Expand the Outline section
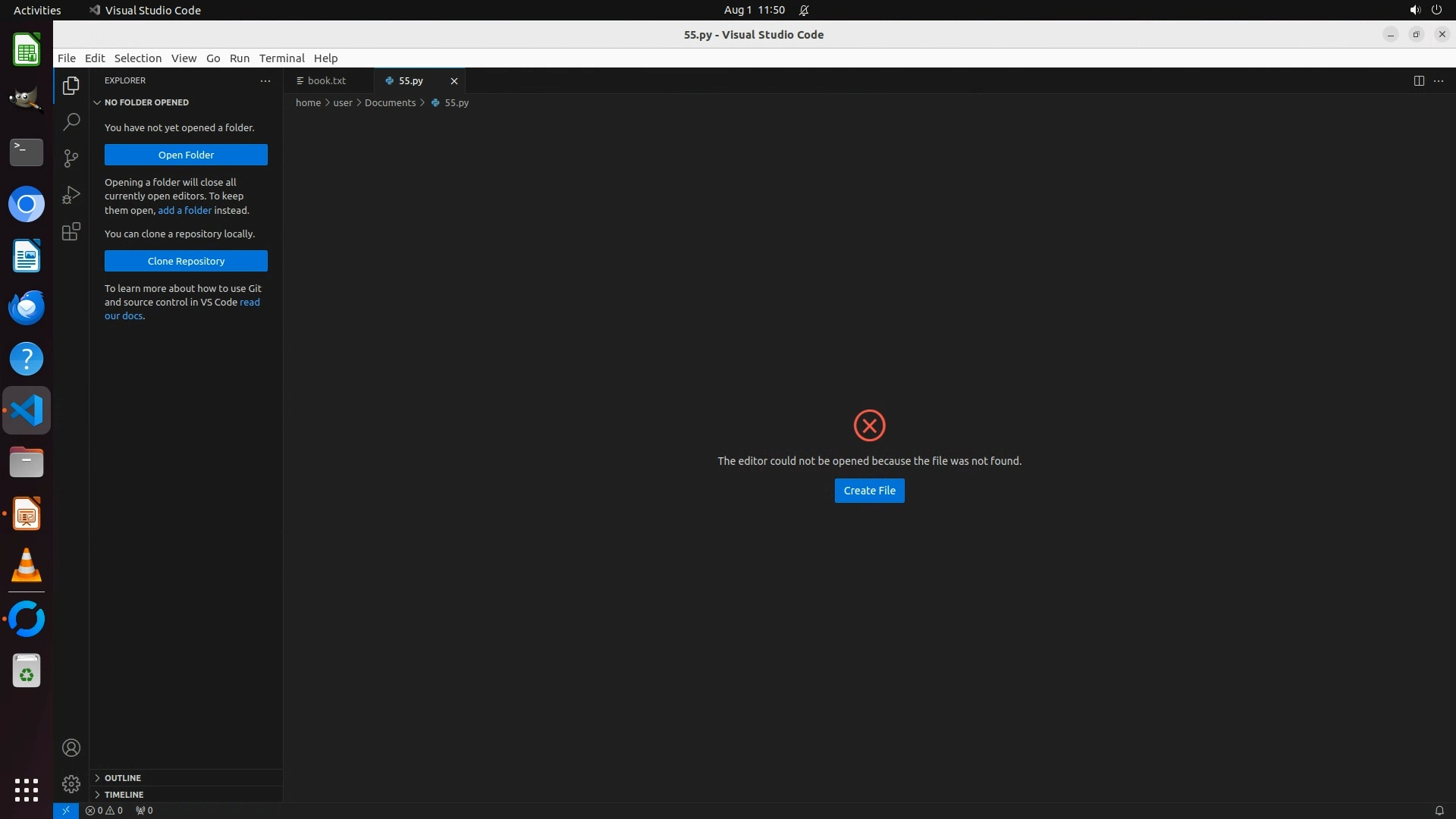Screen dimensions: 1456x819 tap(123, 778)
